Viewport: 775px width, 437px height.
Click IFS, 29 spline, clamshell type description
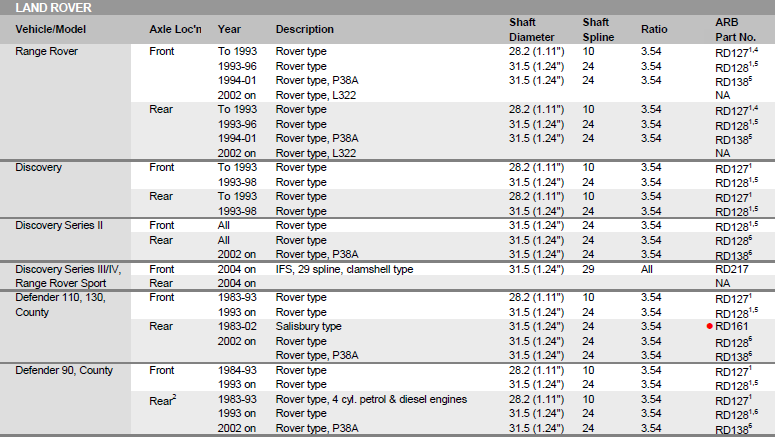point(344,269)
